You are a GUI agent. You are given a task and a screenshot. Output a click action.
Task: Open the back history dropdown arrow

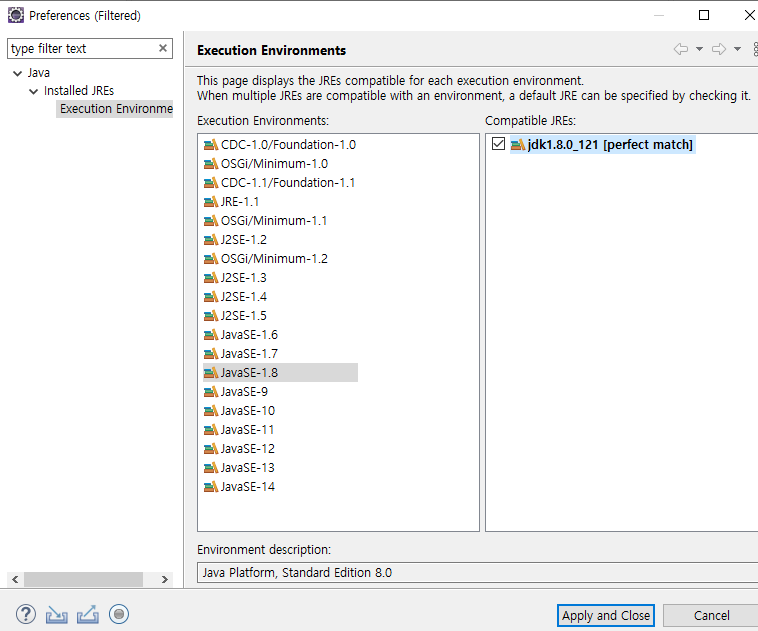(699, 49)
